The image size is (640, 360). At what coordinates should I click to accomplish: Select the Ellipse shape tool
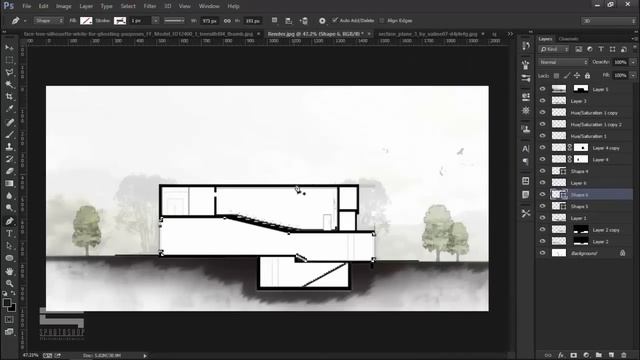[9, 258]
